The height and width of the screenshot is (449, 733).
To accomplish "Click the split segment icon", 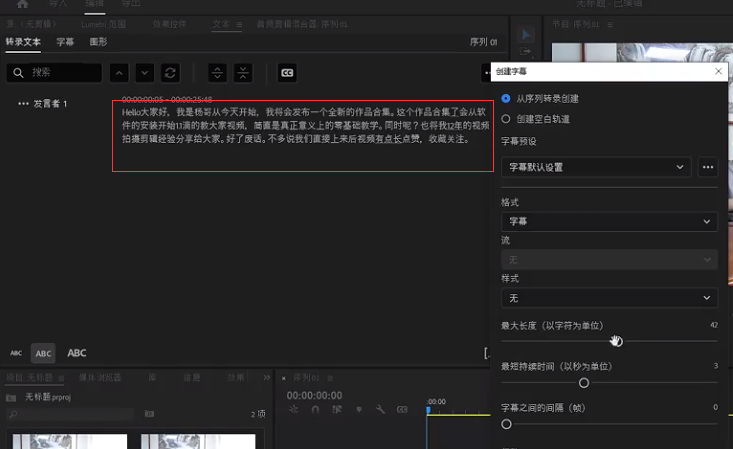I will click(x=217, y=73).
